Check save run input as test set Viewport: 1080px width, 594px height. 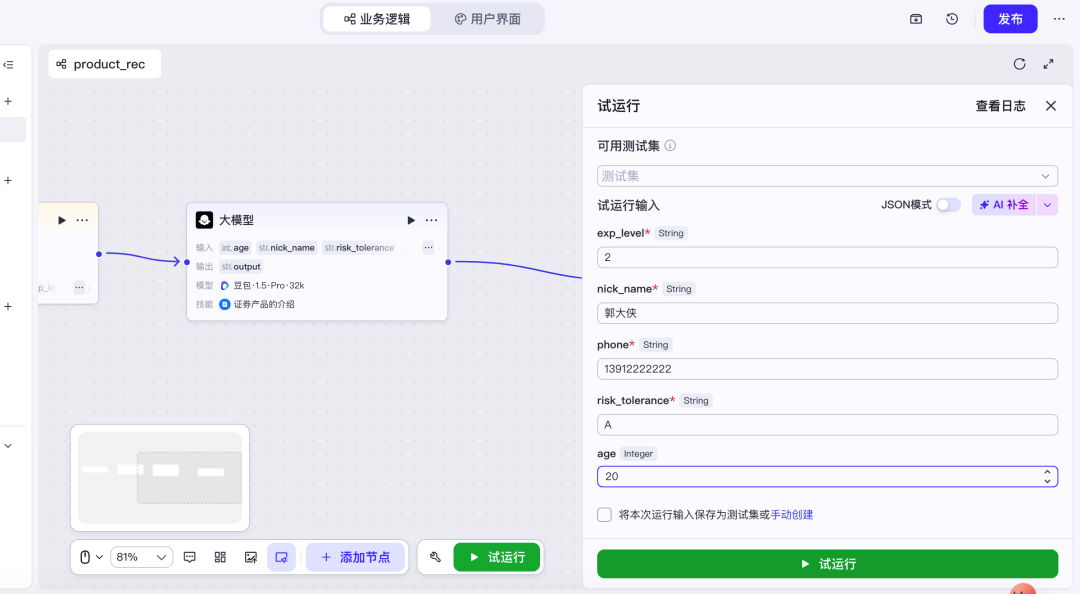pyautogui.click(x=604, y=515)
